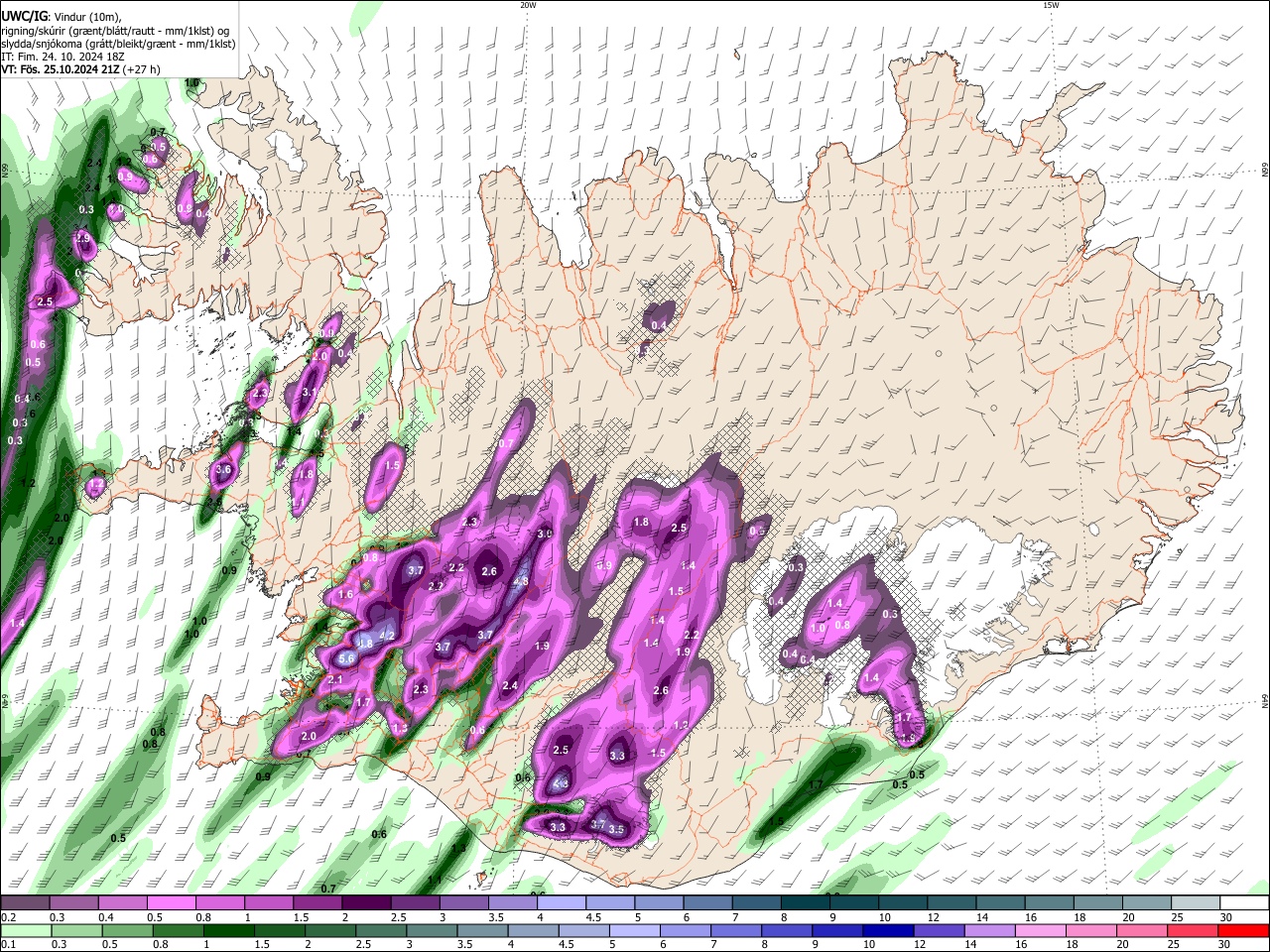The image size is (1270, 952).
Task: Pick the upper legend swatch labeled 8
Action: click(806, 902)
